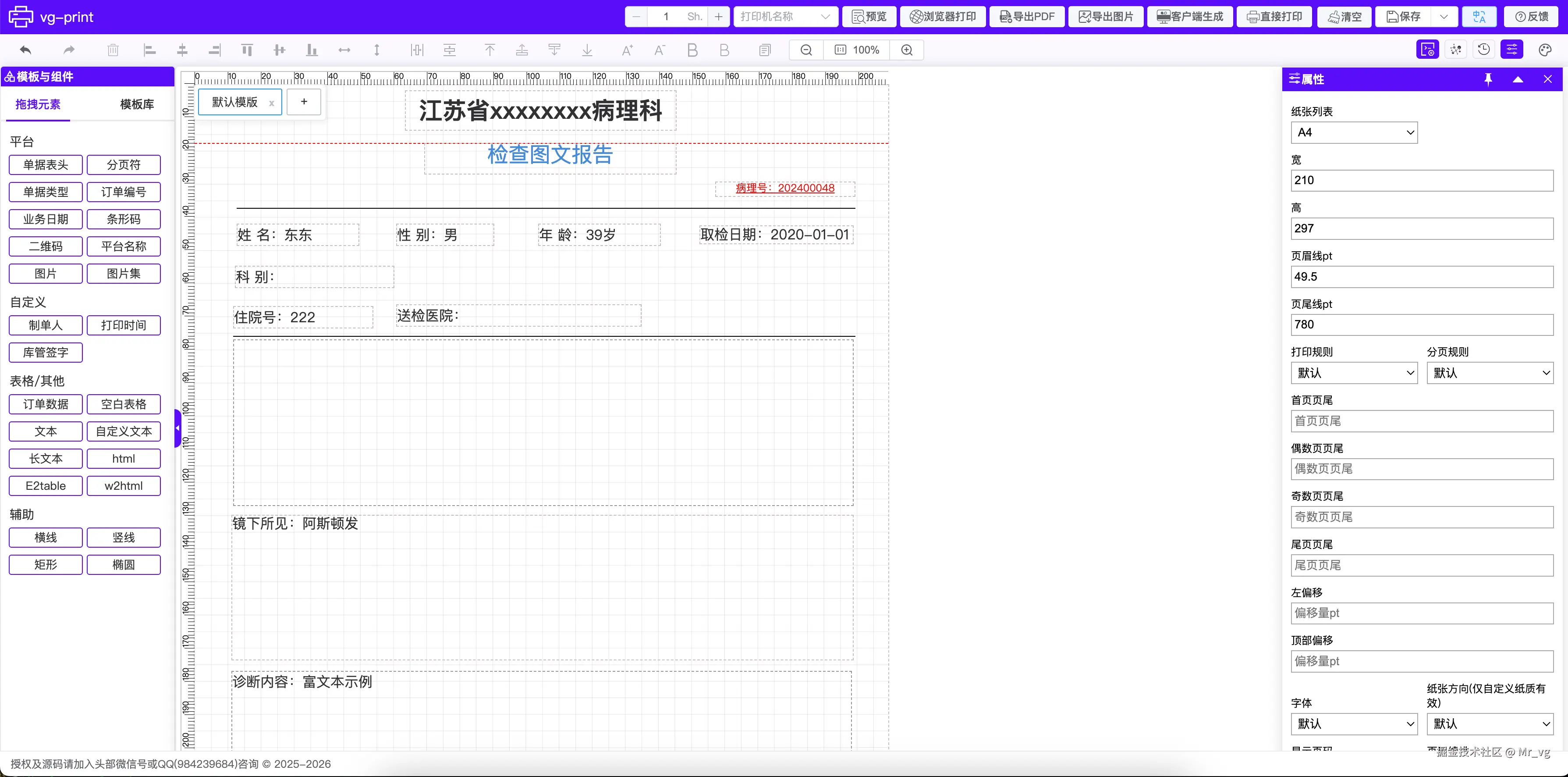This screenshot has height=777, width=1568.
Task: Click the 页眉线pt input field
Action: (x=1421, y=276)
